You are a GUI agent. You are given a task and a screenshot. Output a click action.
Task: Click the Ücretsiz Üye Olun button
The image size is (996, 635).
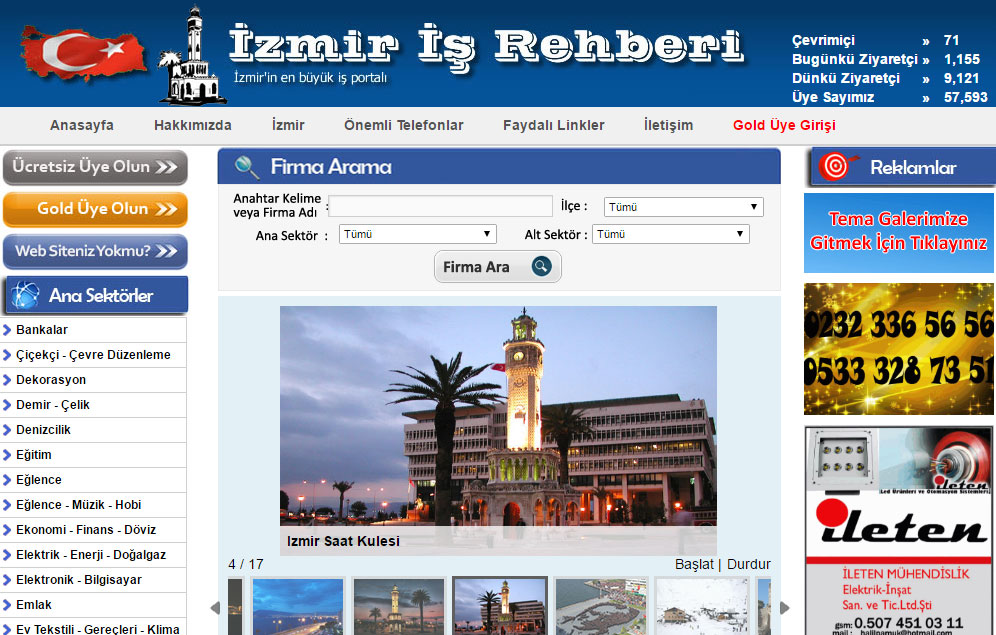point(95,168)
